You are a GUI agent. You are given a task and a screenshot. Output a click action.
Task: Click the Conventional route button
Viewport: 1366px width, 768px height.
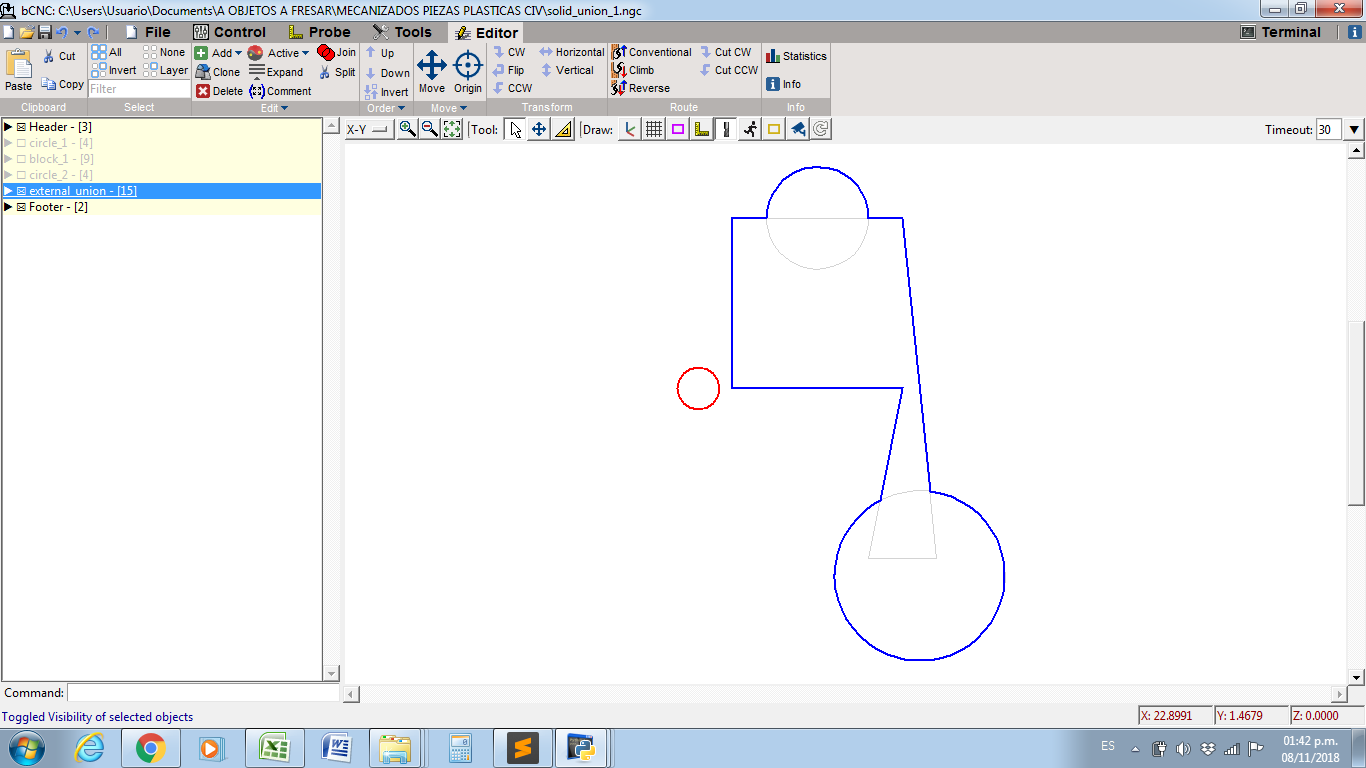(651, 52)
